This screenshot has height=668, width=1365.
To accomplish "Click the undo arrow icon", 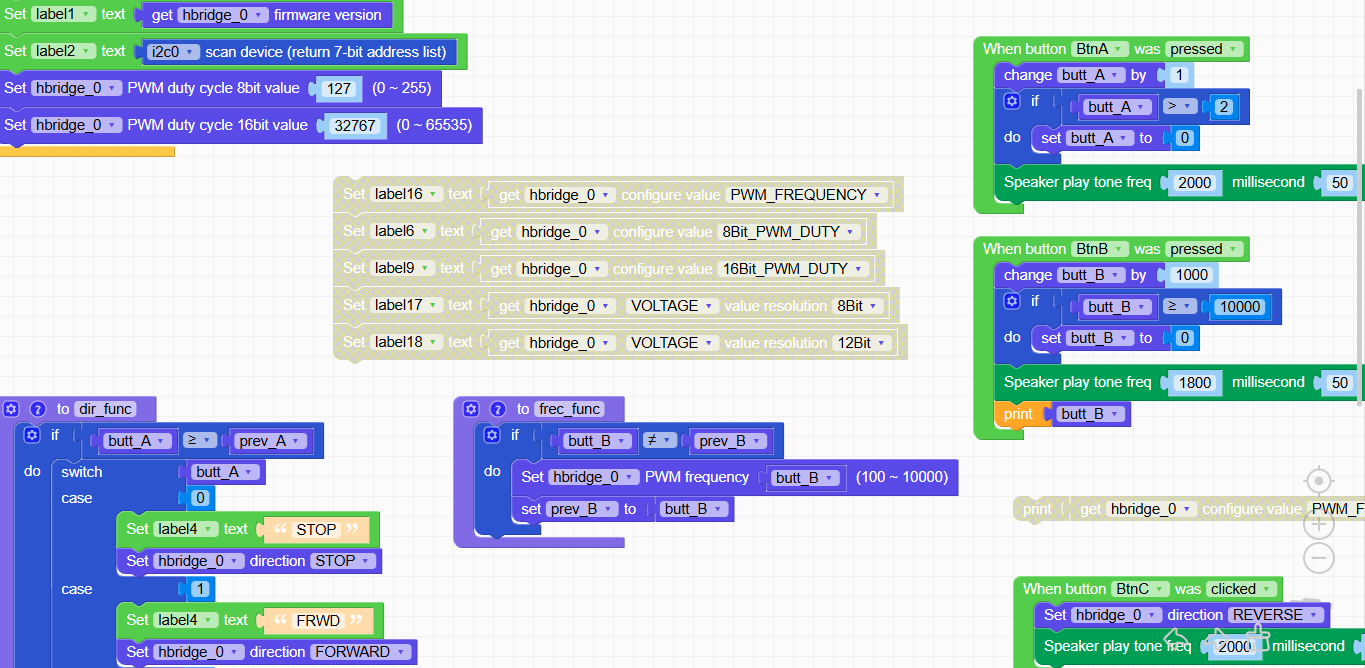I will 1177,637.
